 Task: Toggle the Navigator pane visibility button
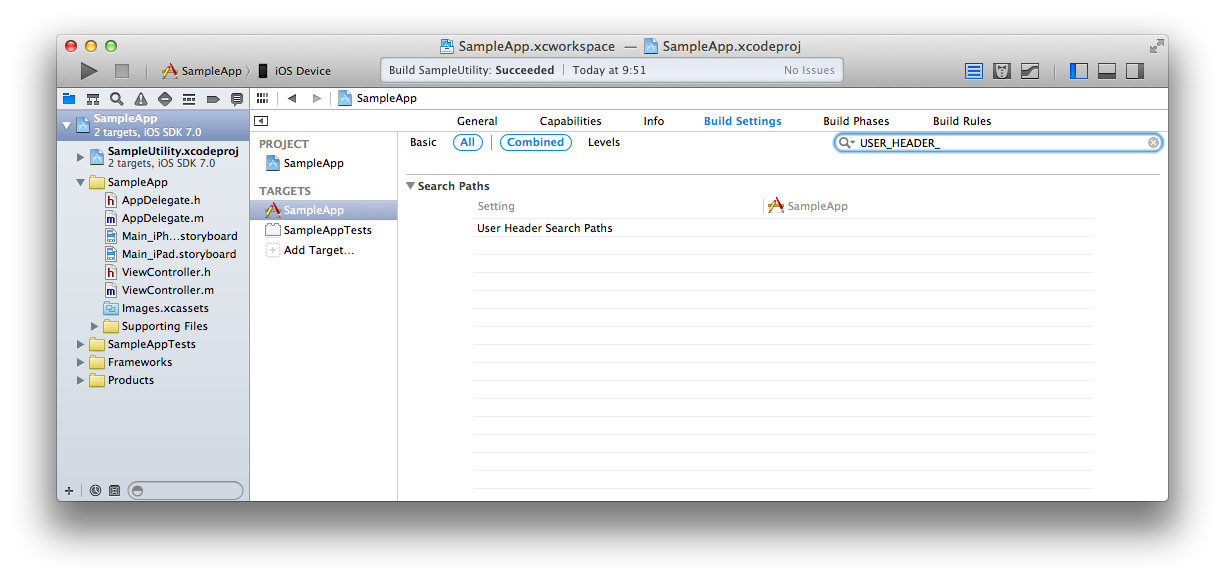(1079, 71)
